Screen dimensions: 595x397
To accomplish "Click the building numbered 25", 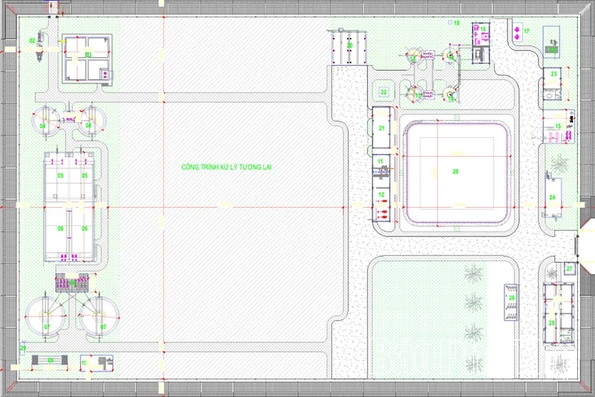I will point(558,314).
